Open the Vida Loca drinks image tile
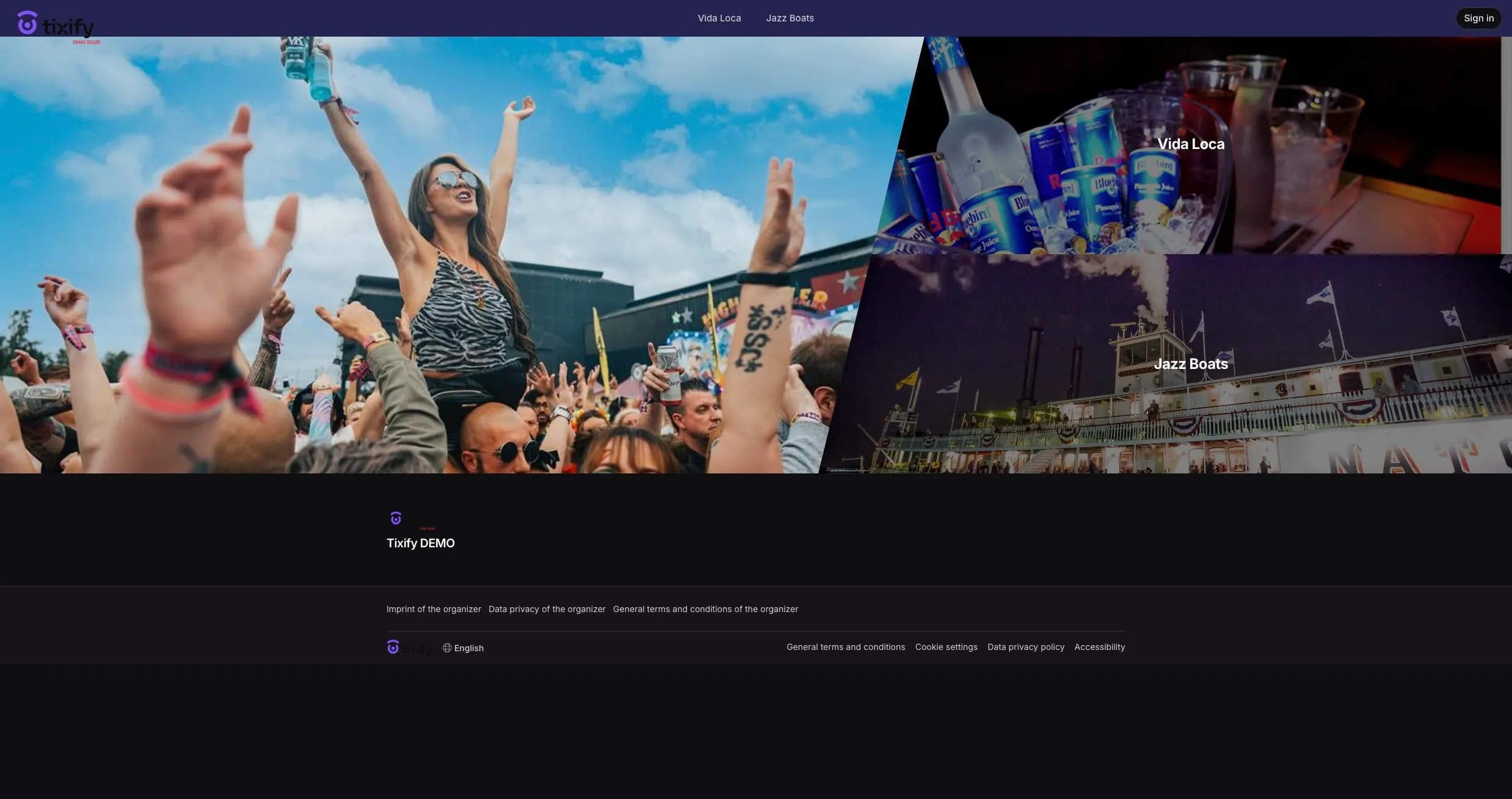The image size is (1512, 799). tap(1191, 145)
